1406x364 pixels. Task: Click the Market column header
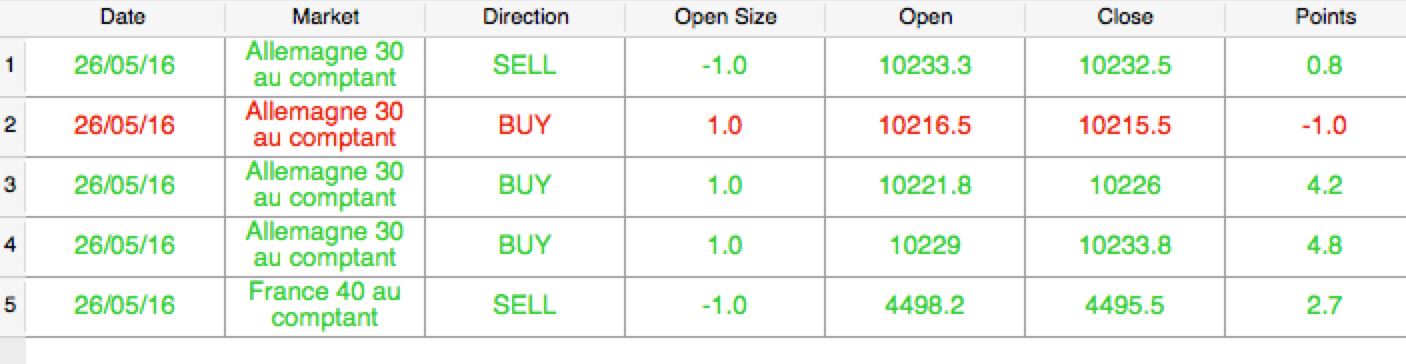(325, 17)
